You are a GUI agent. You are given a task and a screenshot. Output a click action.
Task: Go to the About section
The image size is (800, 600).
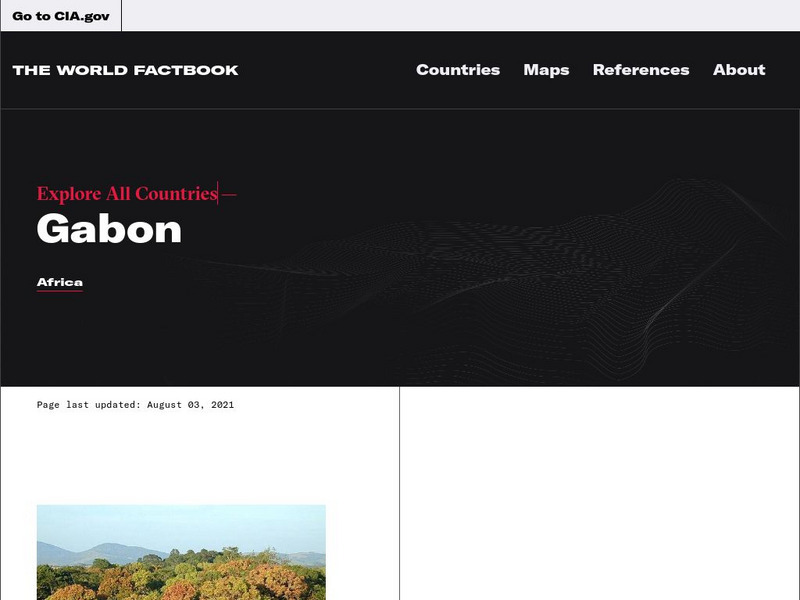[x=739, y=70]
